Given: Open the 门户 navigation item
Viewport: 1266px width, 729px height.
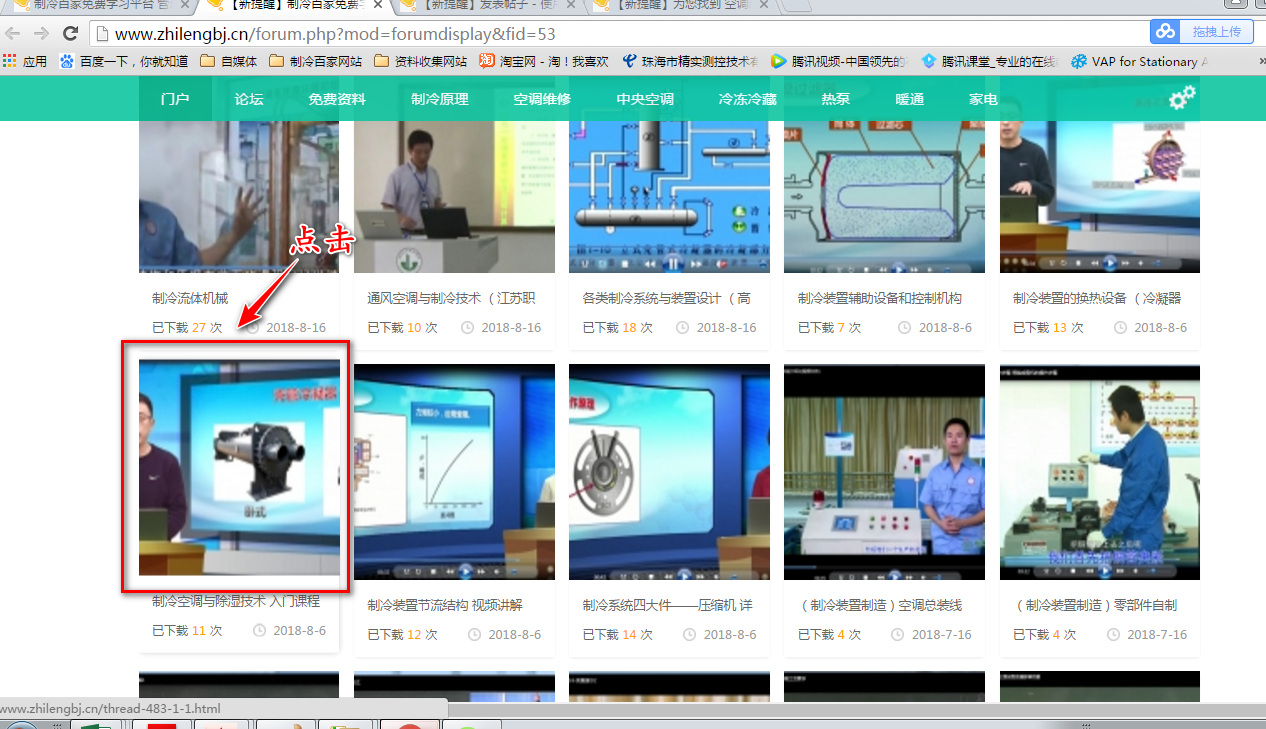Looking at the screenshot, I should [x=175, y=99].
